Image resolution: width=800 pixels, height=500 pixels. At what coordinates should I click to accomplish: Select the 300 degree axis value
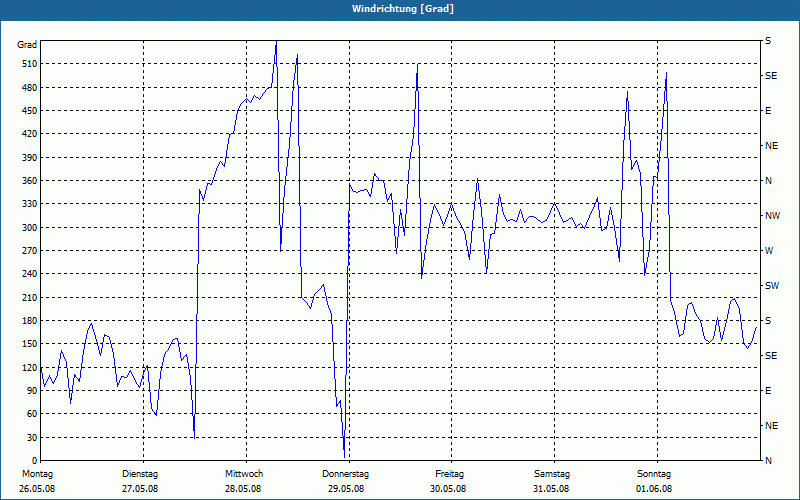(30, 228)
